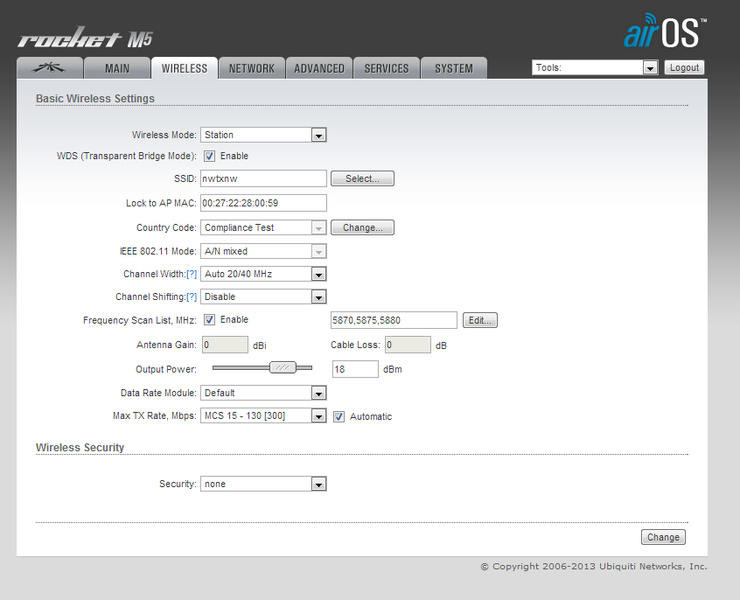Open the Tools dropdown
This screenshot has width=740, height=600.
595,68
